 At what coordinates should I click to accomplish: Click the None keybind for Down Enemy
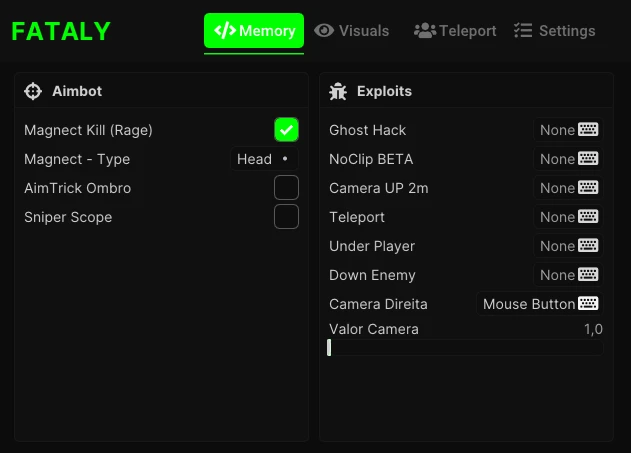(557, 275)
